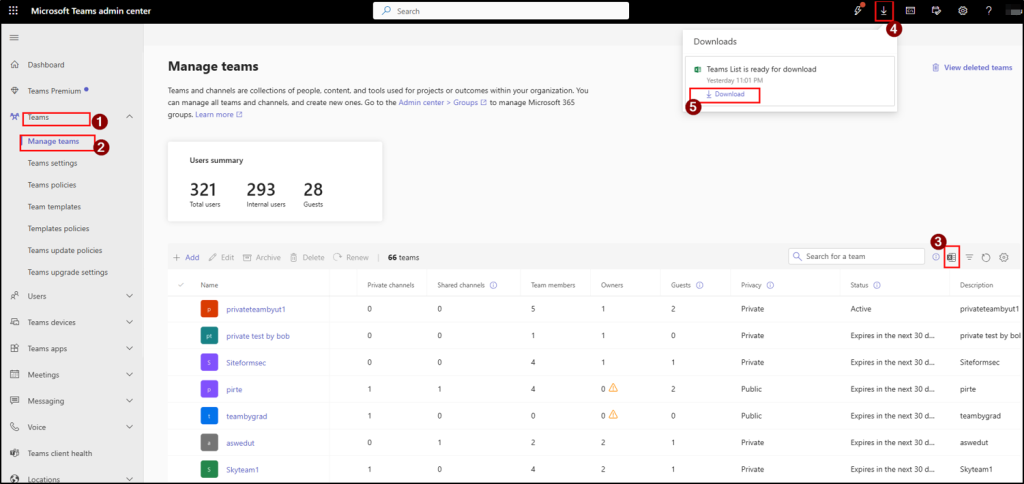The height and width of the screenshot is (484, 1024).
Task: Collapse the Teams navigation section
Action: coord(129,117)
